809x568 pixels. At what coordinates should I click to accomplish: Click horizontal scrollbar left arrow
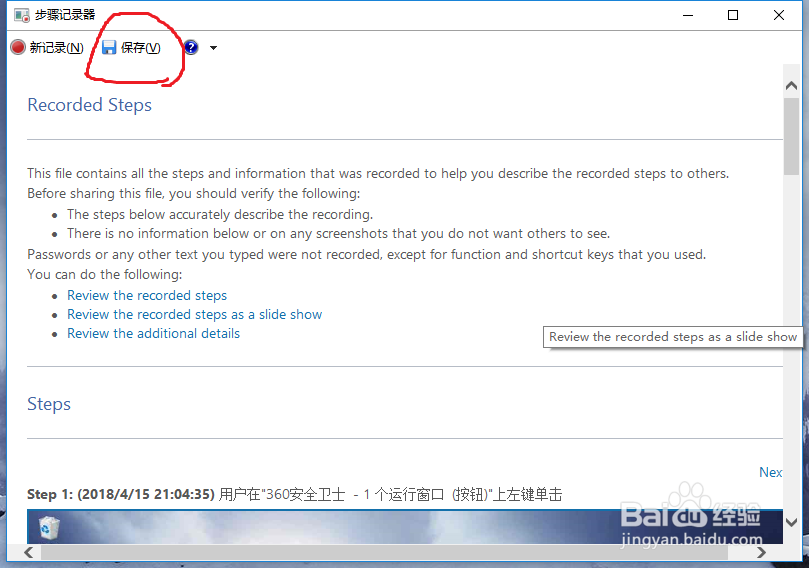pos(29,553)
